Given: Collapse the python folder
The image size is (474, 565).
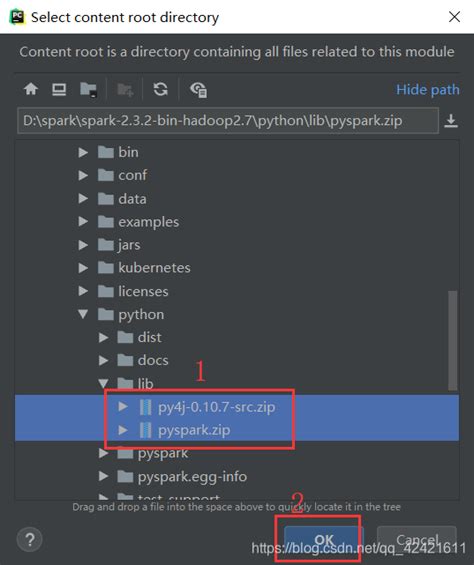Looking at the screenshot, I should (83, 314).
